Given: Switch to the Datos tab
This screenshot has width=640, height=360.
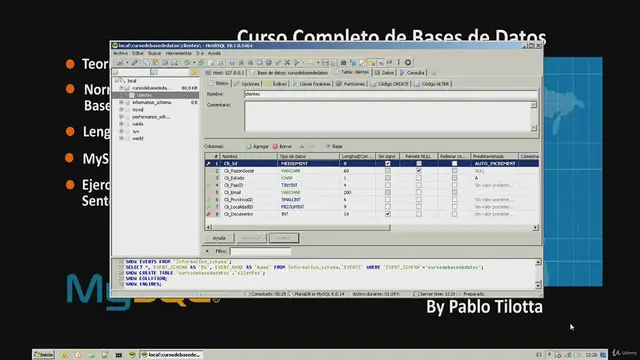Looking at the screenshot, I should pos(384,73).
